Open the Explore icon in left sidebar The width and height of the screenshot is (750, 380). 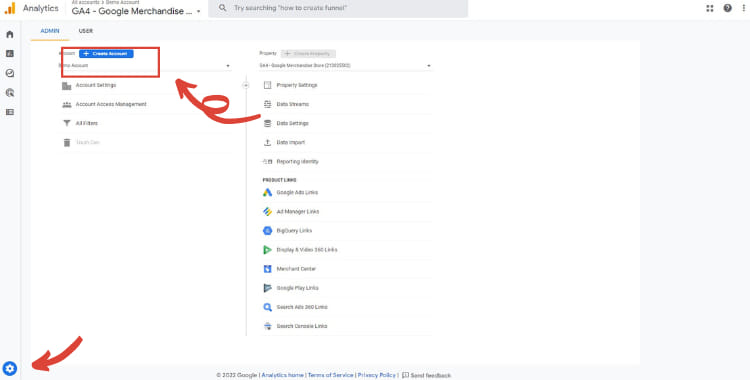pos(10,73)
